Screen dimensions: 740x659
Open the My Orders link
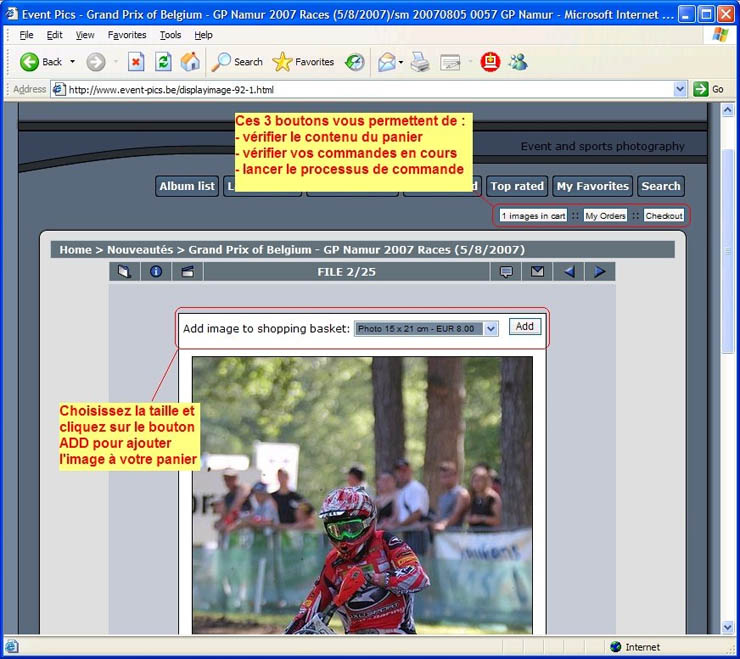605,216
